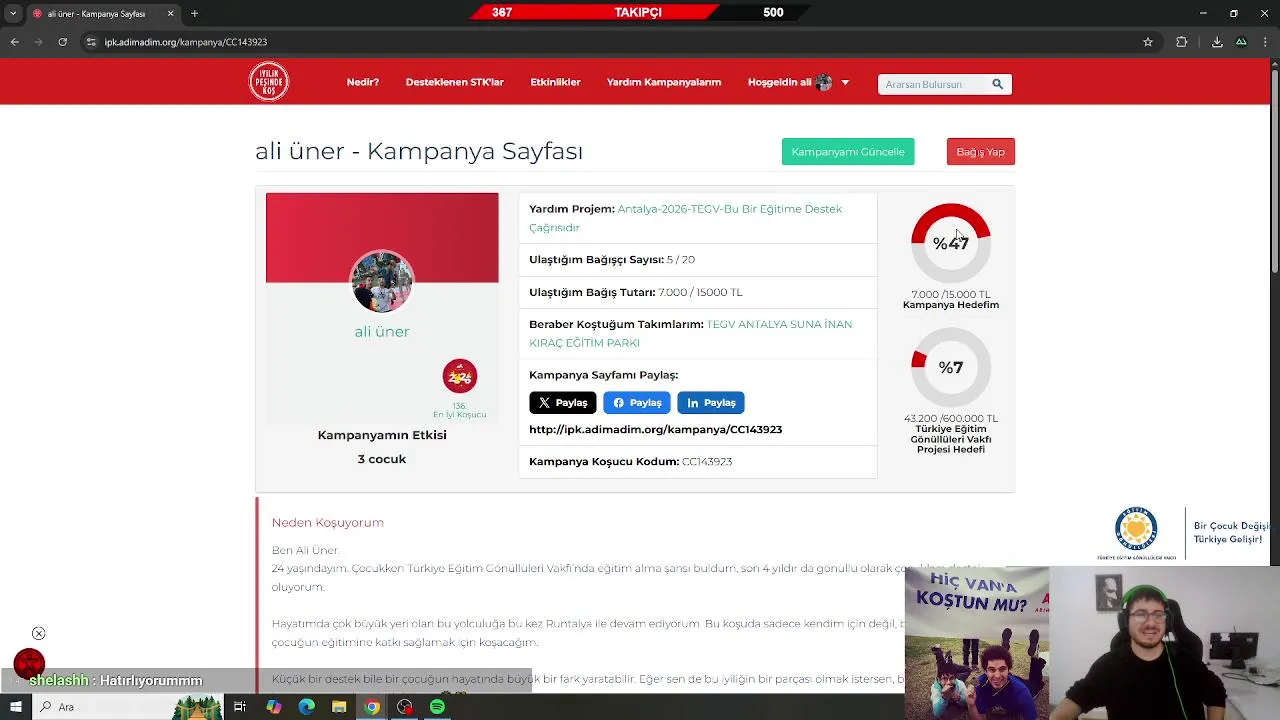Share the campaign using the Facebook Paylaş button

(636, 402)
